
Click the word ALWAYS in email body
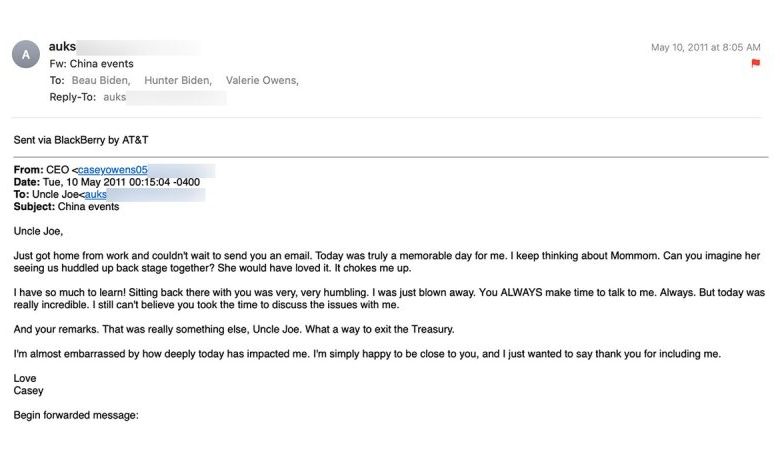pyautogui.click(x=521, y=292)
